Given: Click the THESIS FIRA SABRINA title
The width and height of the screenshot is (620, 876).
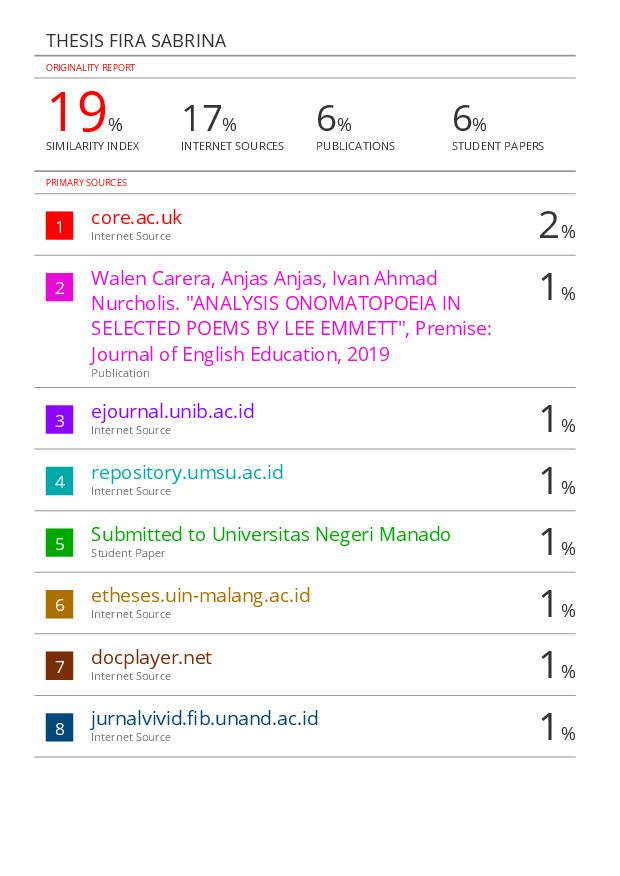Looking at the screenshot, I should 136,41.
